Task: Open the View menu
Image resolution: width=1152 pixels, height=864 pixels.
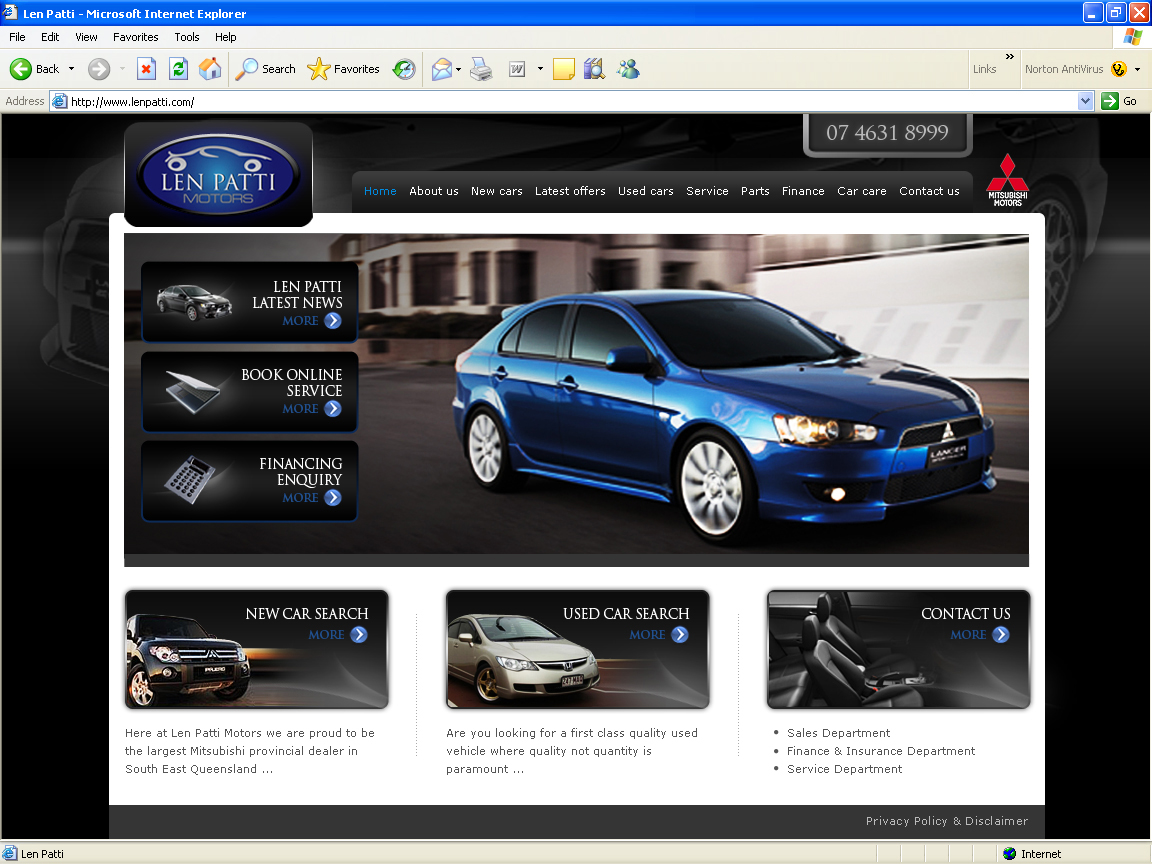Action: [86, 37]
